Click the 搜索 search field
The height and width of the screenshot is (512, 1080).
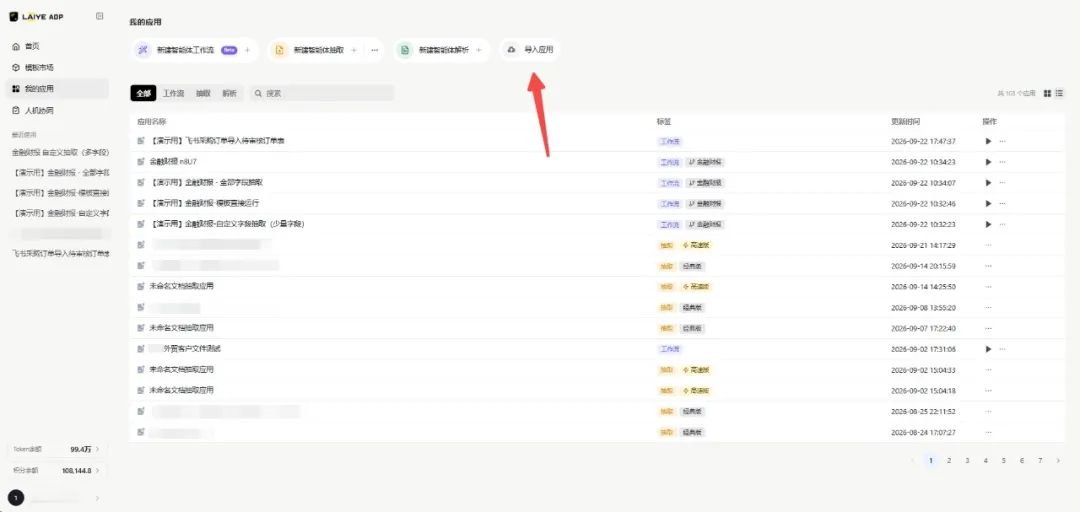pos(322,93)
